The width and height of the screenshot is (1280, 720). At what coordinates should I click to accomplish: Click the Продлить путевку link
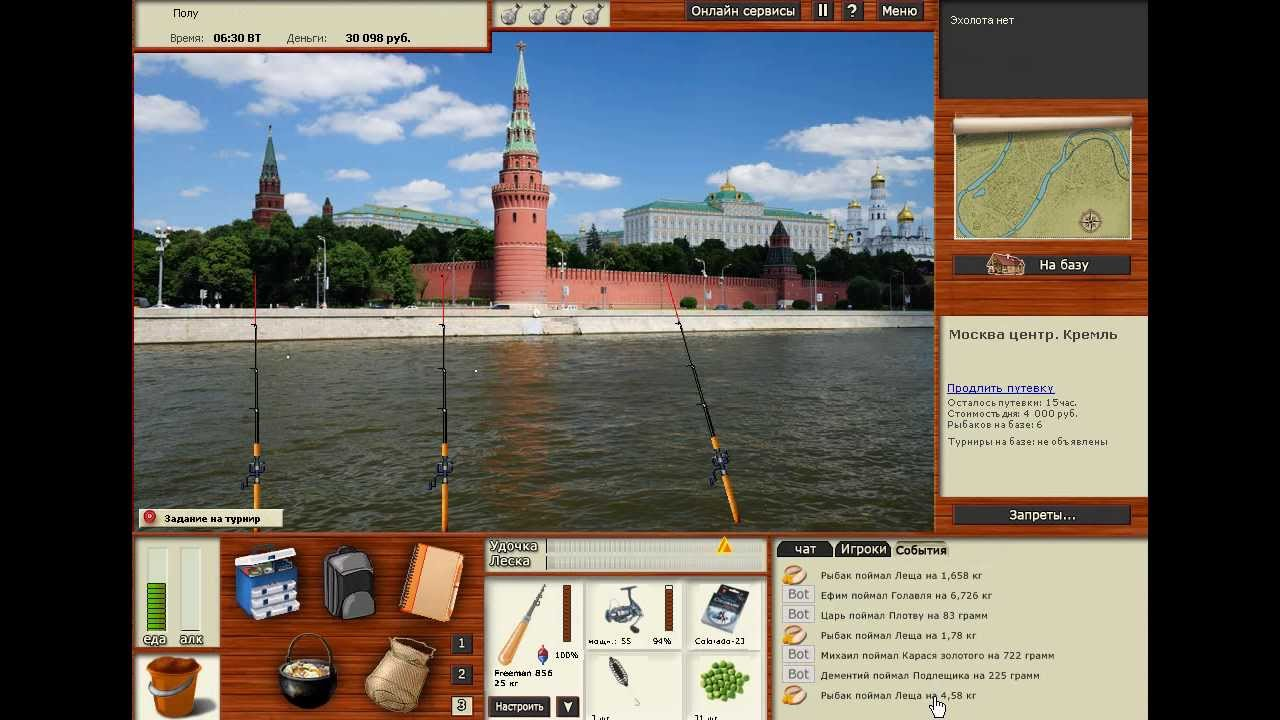point(1000,388)
